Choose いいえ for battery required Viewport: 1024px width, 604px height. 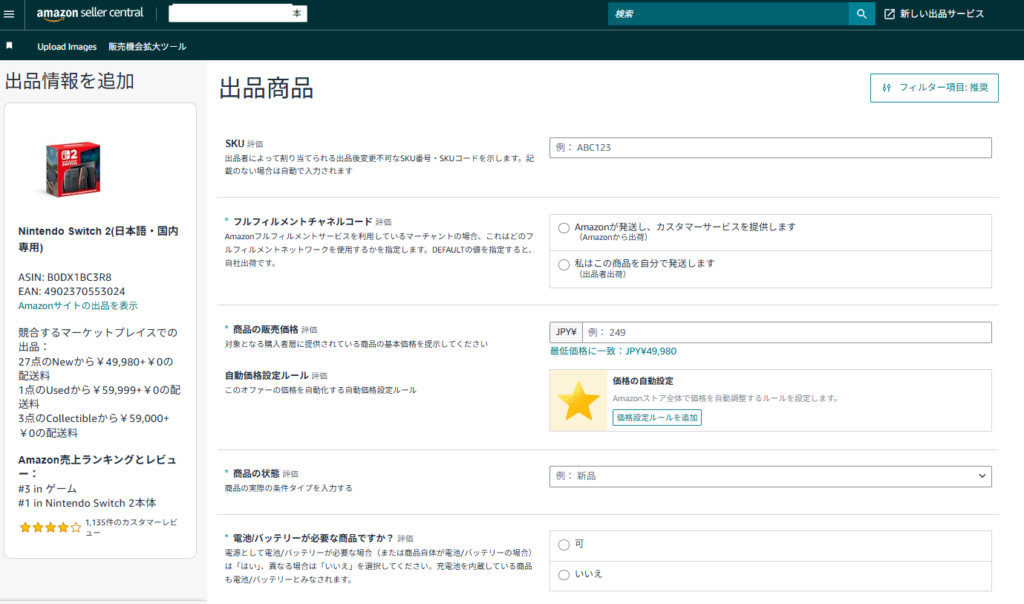click(564, 574)
